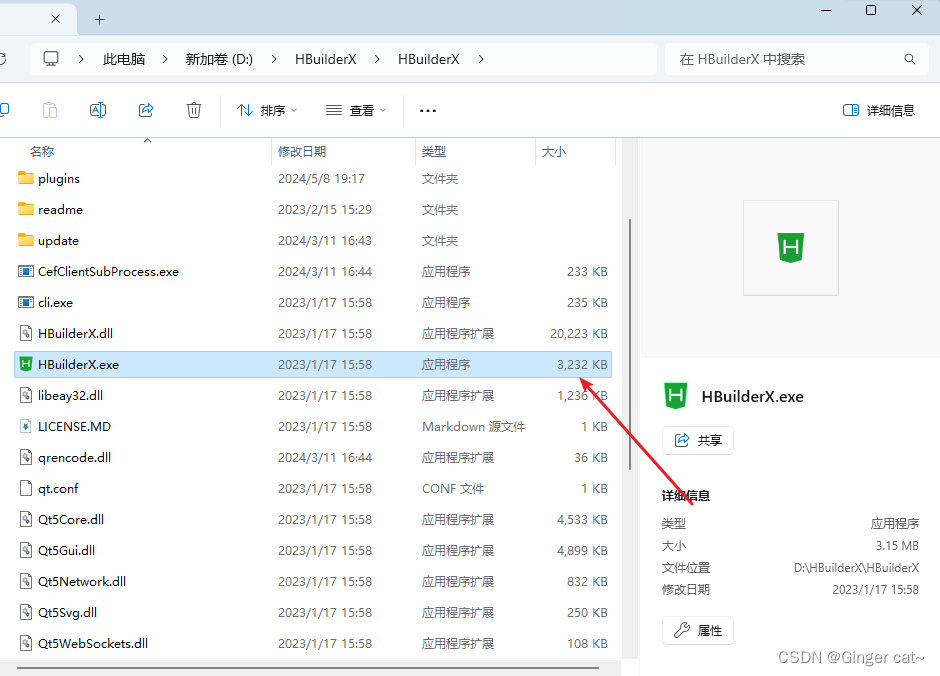Expand chevron at end of address path

point(481,59)
